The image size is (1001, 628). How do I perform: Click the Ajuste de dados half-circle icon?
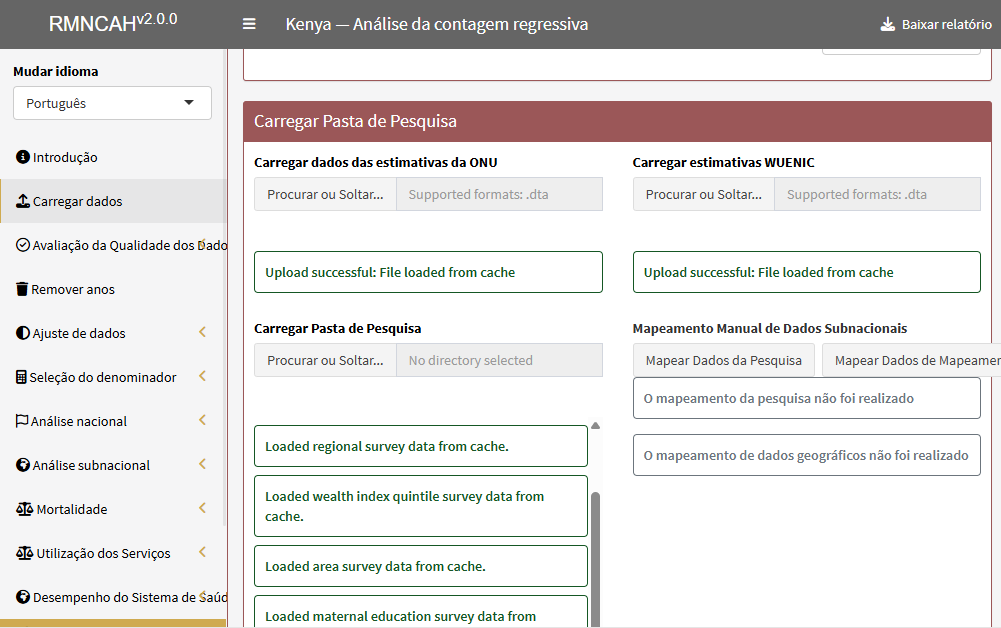(x=22, y=333)
